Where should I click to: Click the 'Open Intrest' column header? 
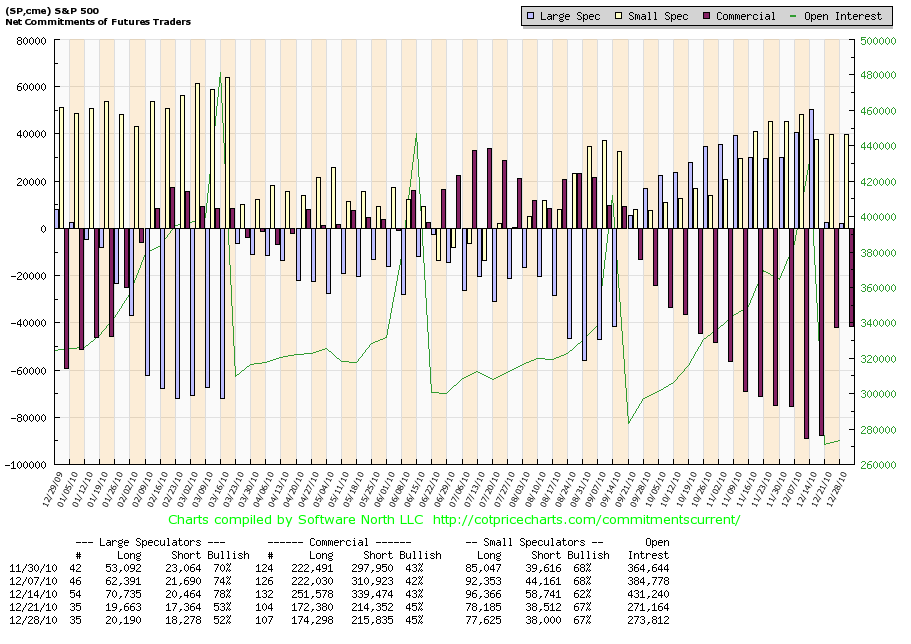(x=649, y=549)
